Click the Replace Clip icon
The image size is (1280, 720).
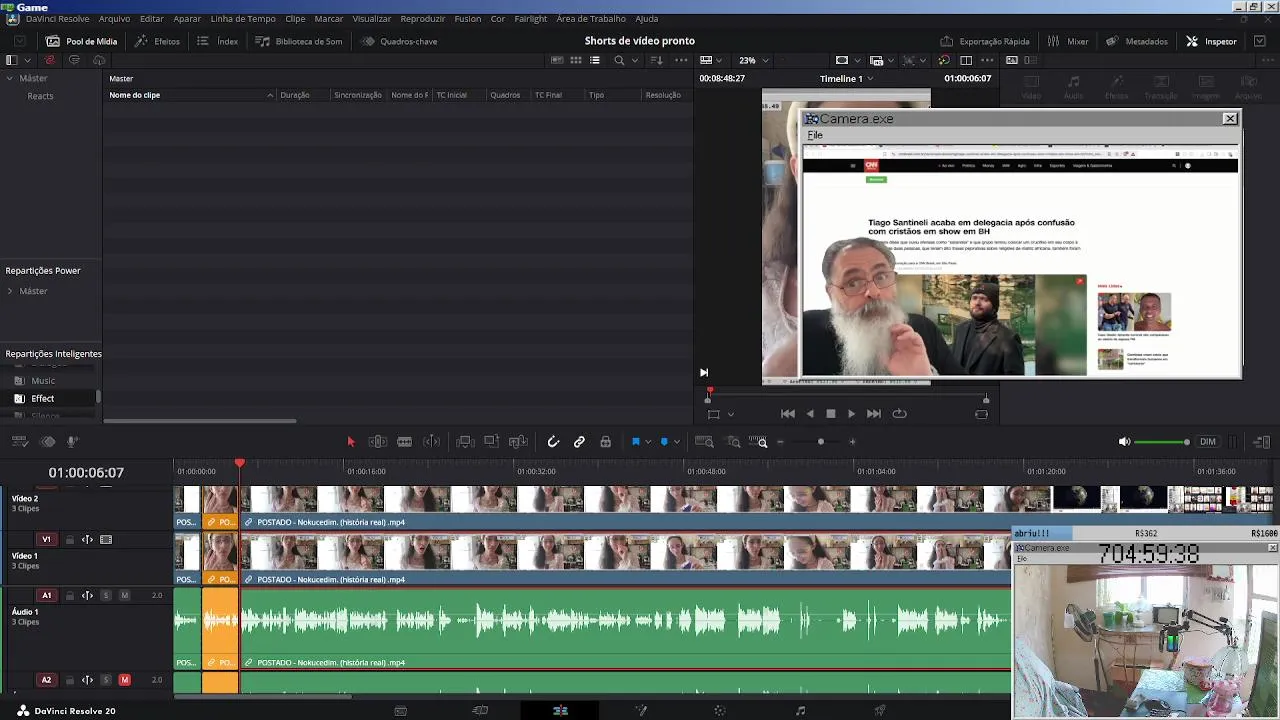(x=518, y=441)
